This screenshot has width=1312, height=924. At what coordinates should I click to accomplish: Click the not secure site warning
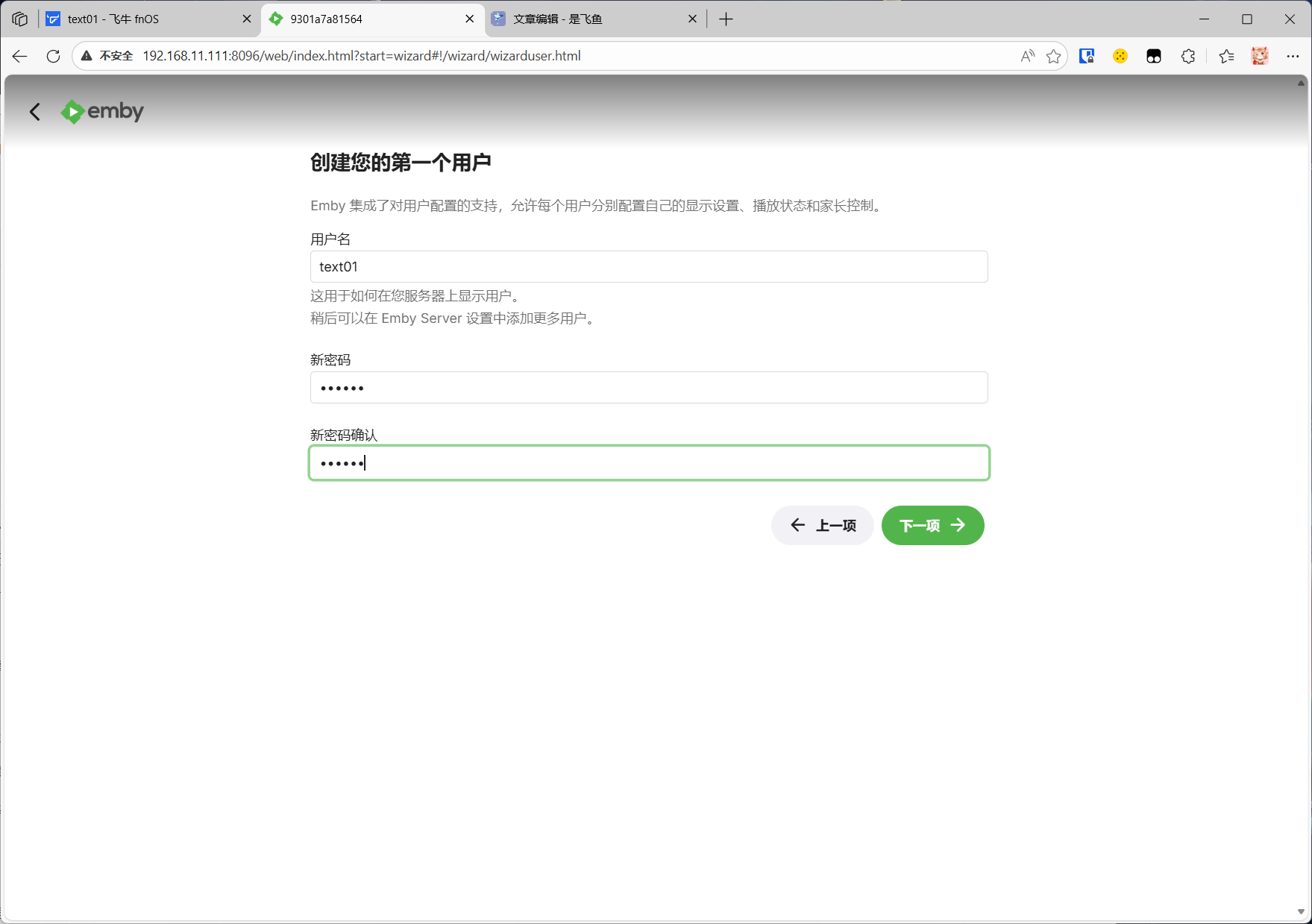pyautogui.click(x=107, y=56)
